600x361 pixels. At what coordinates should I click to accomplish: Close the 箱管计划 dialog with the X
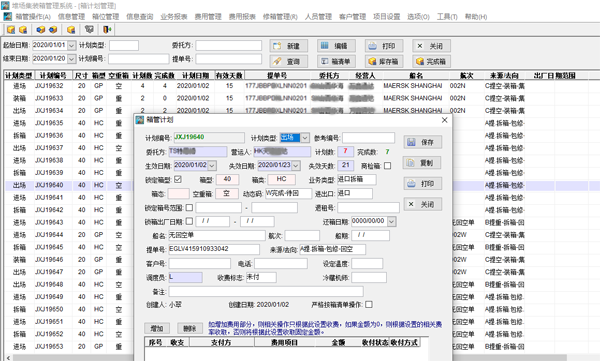pos(444,120)
